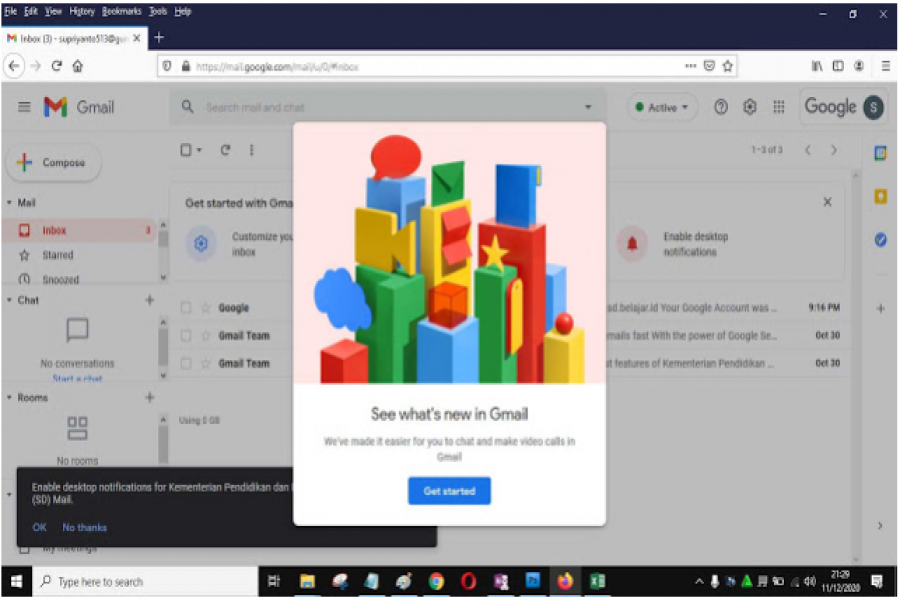Open the select options dropdown arrow
The width and height of the screenshot is (900, 600).
pyautogui.click(x=199, y=150)
